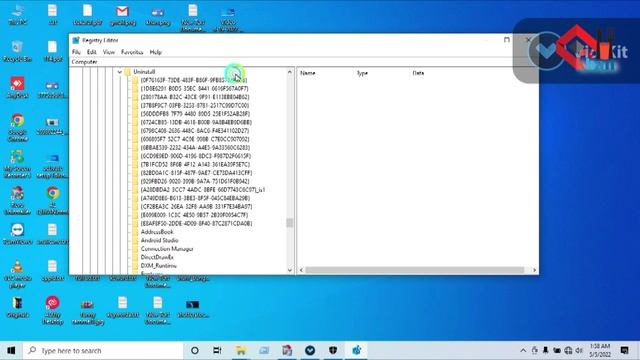Viewport: 640px width, 360px height.
Task: Click the values pane horizontal scrollbar thumb
Action: pyautogui.click(x=415, y=270)
